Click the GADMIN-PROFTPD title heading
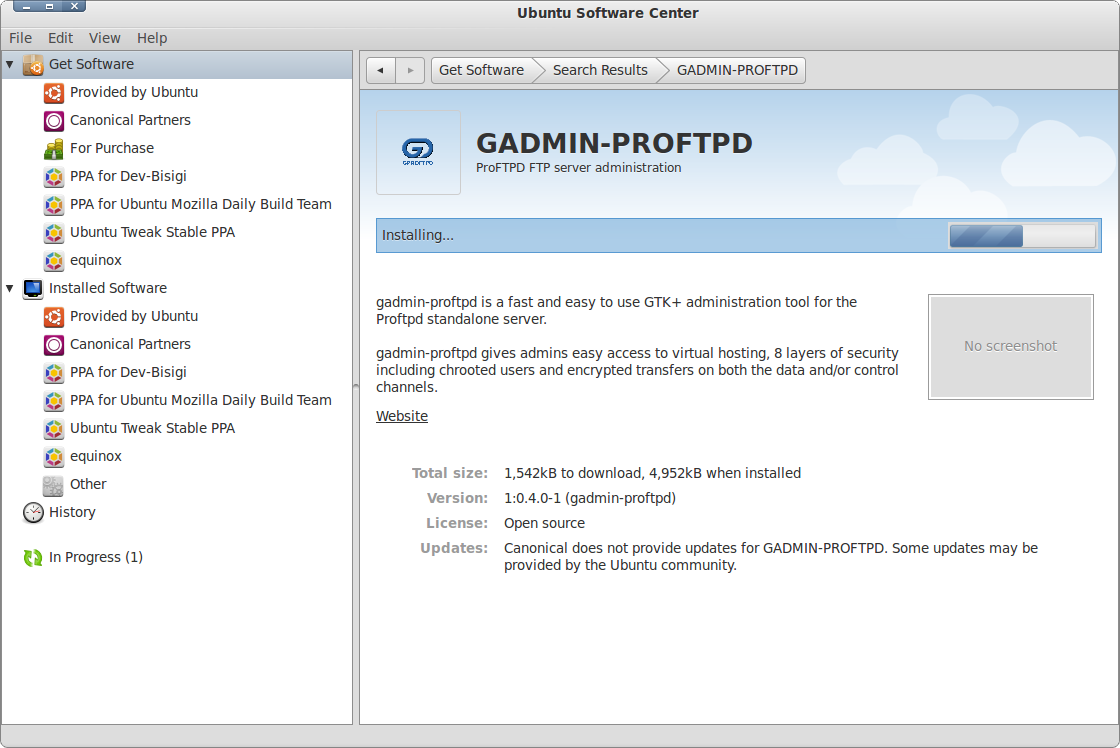1120x748 pixels. (x=614, y=144)
